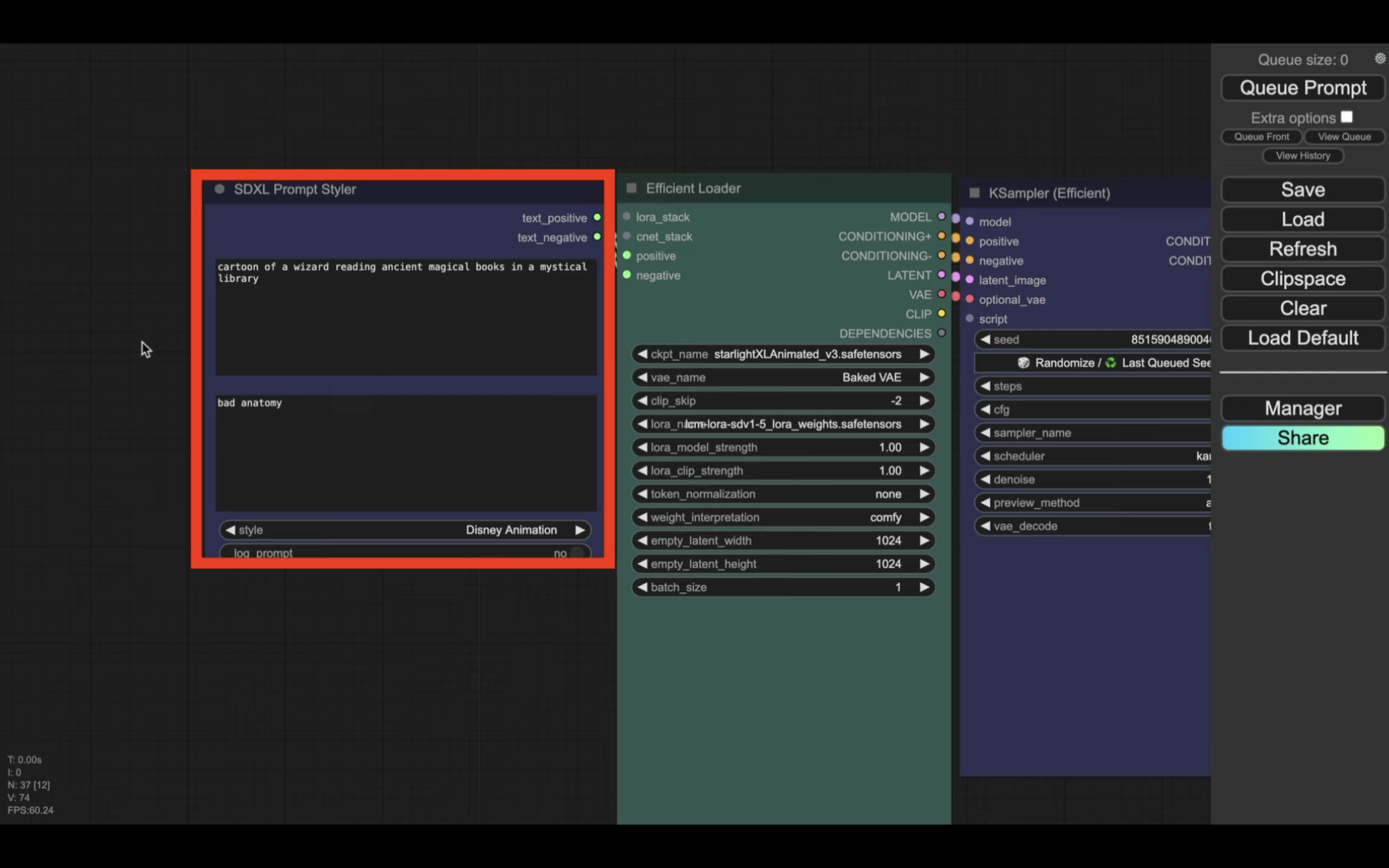1389x868 pixels.
Task: Open scheduler selector on KSampler
Action: tap(1093, 456)
